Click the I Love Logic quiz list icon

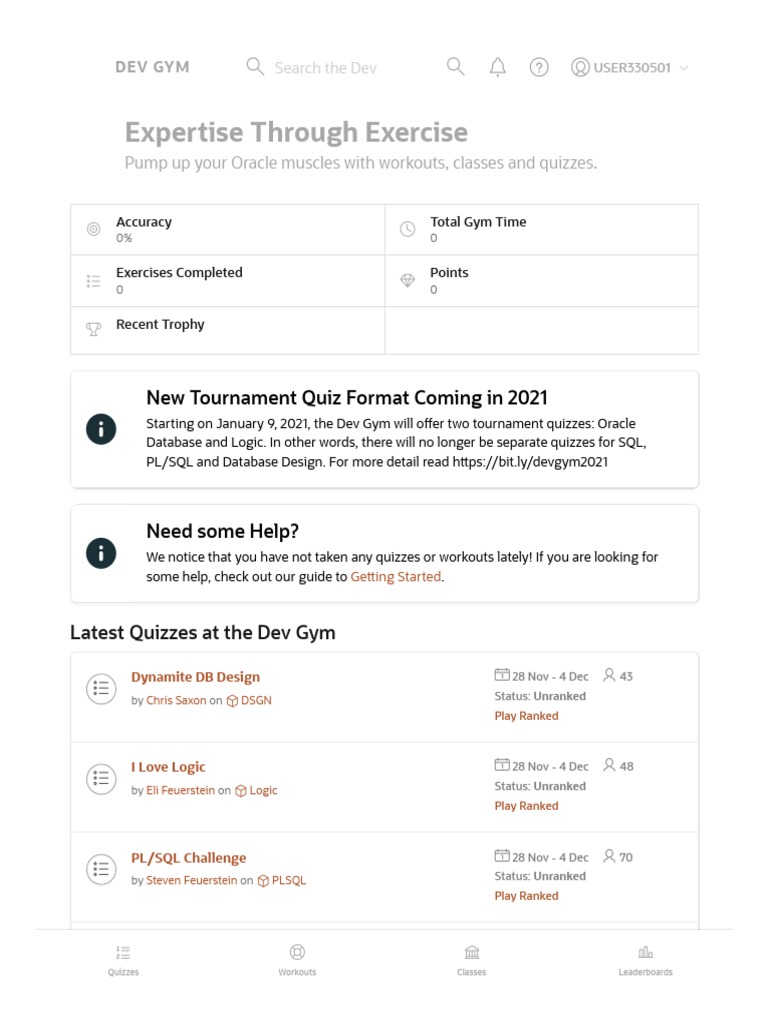pyautogui.click(x=101, y=778)
